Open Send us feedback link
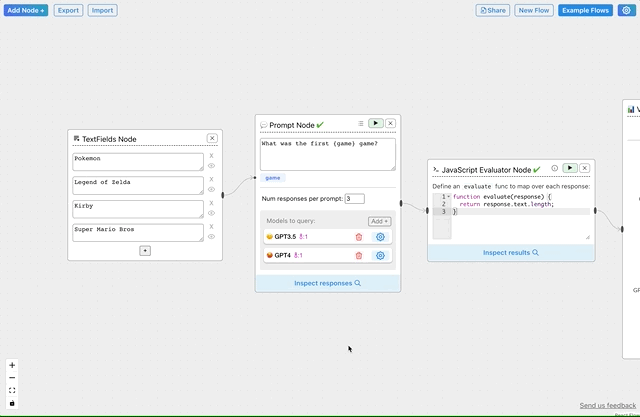 (x=608, y=405)
